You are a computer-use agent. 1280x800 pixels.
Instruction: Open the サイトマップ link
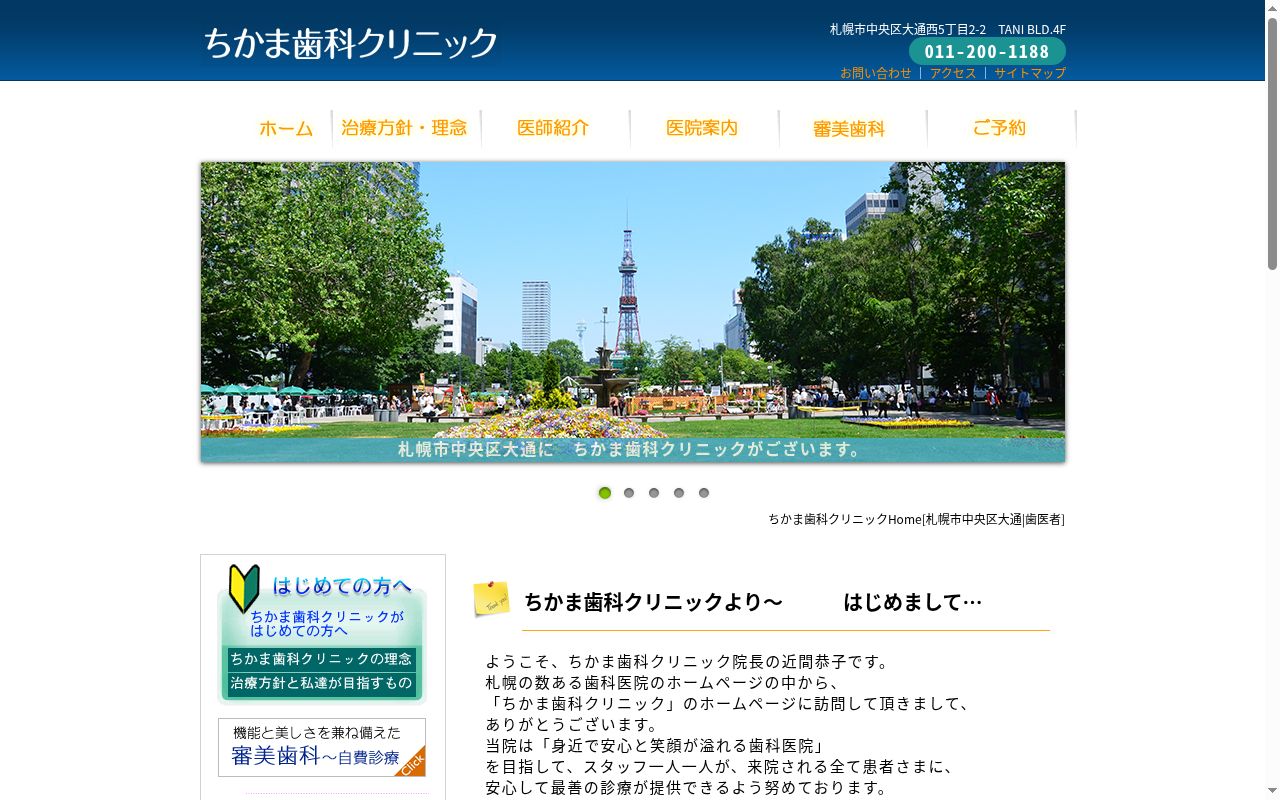tap(1030, 73)
